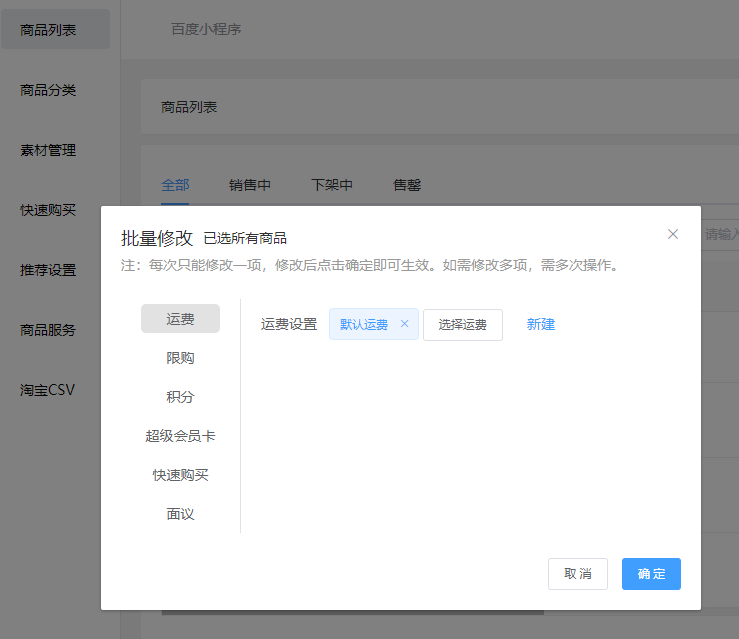Open 商品列表 in the sidebar
The width and height of the screenshot is (739, 639).
click(49, 30)
